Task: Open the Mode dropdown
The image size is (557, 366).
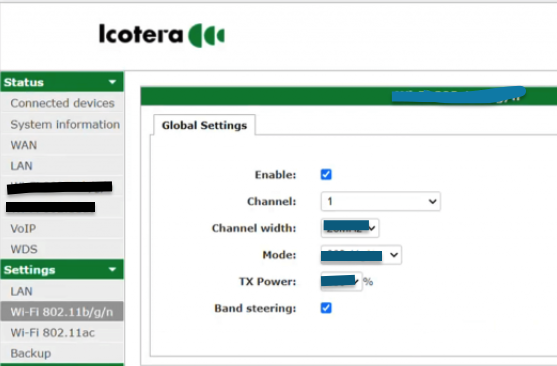Action: click(x=361, y=255)
